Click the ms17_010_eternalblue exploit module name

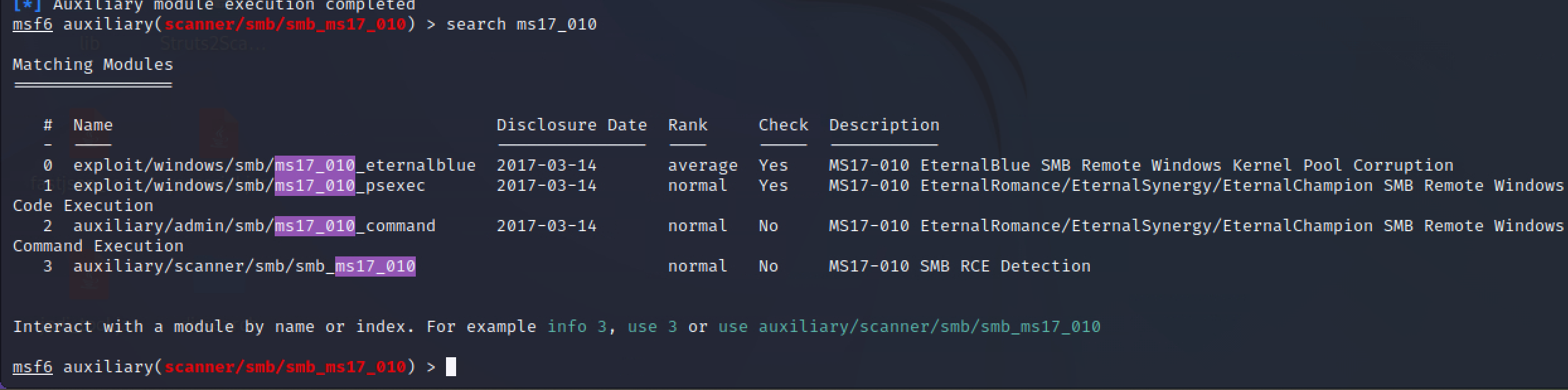(x=274, y=166)
